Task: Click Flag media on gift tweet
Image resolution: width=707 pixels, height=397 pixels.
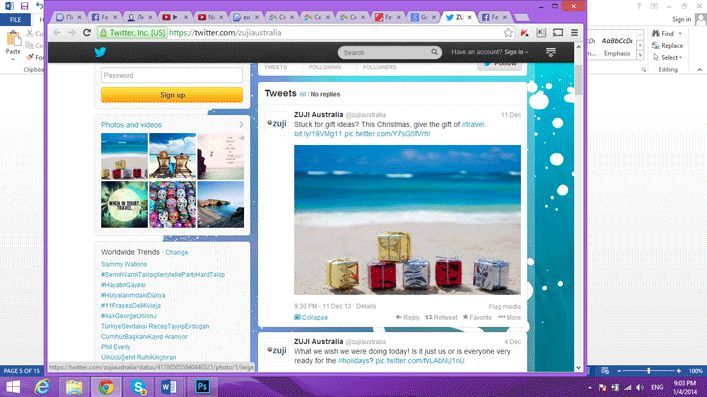Action: (x=505, y=306)
